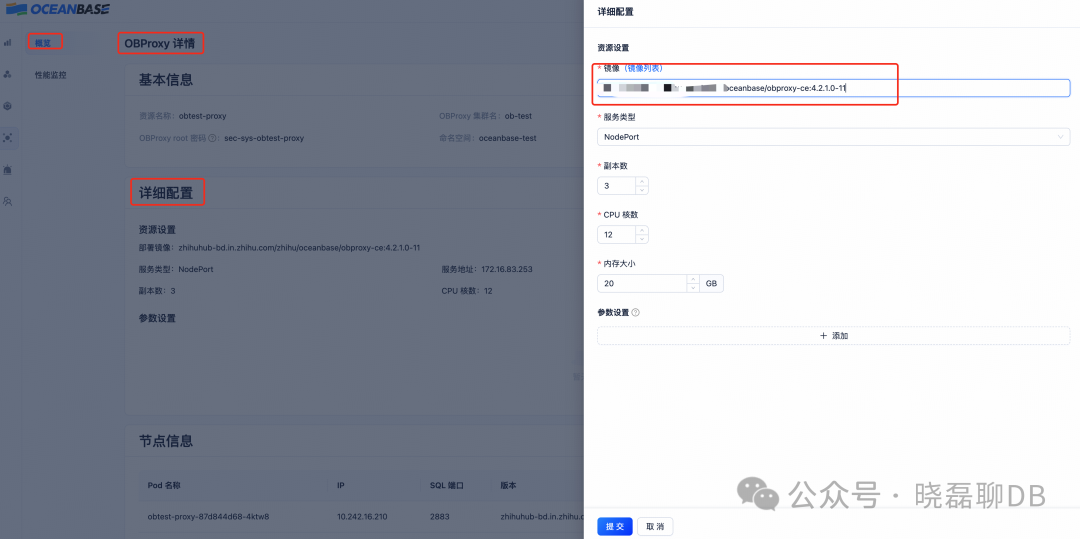The height and width of the screenshot is (539, 1080).
Task: Click namespace oceanbase-test value
Action: pos(508,138)
